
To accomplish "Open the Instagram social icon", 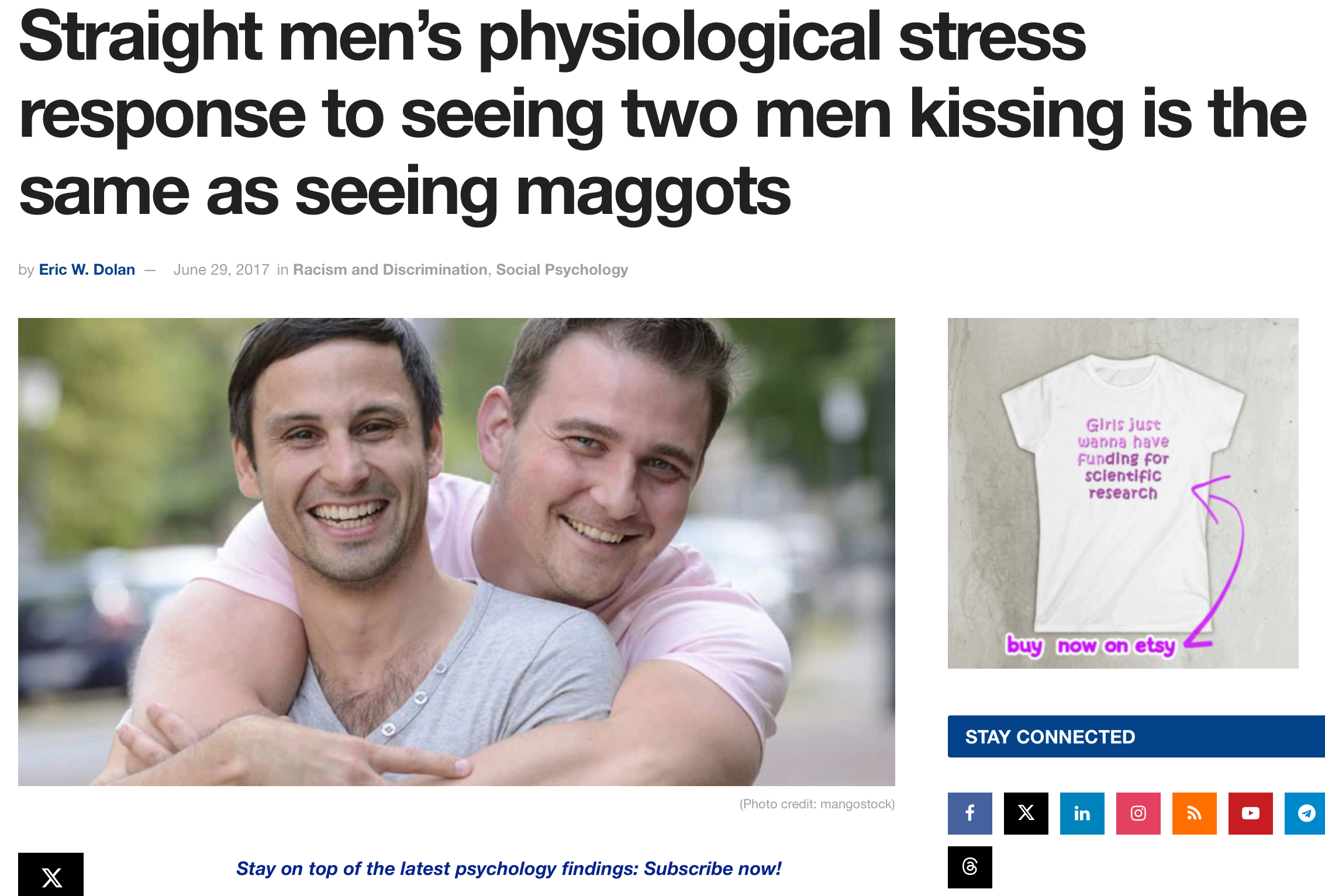I will (x=1138, y=813).
